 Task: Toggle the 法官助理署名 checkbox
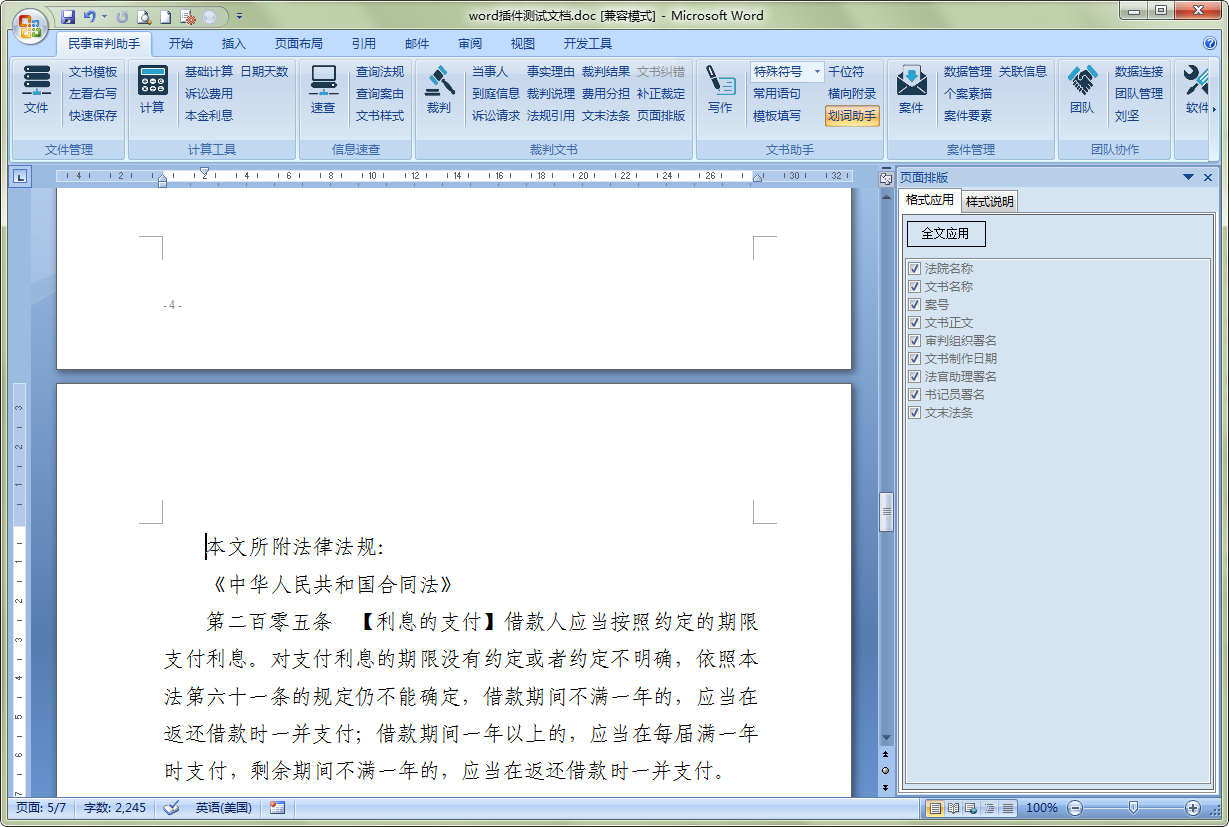tap(914, 377)
